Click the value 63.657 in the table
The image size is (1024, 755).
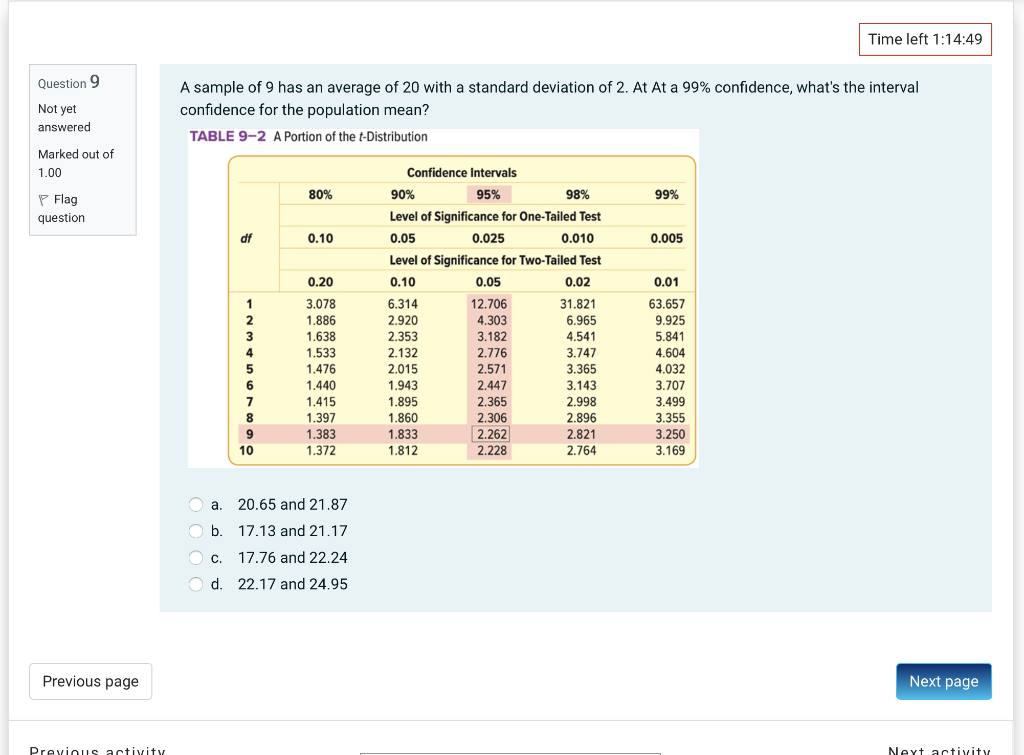[x=666, y=304]
